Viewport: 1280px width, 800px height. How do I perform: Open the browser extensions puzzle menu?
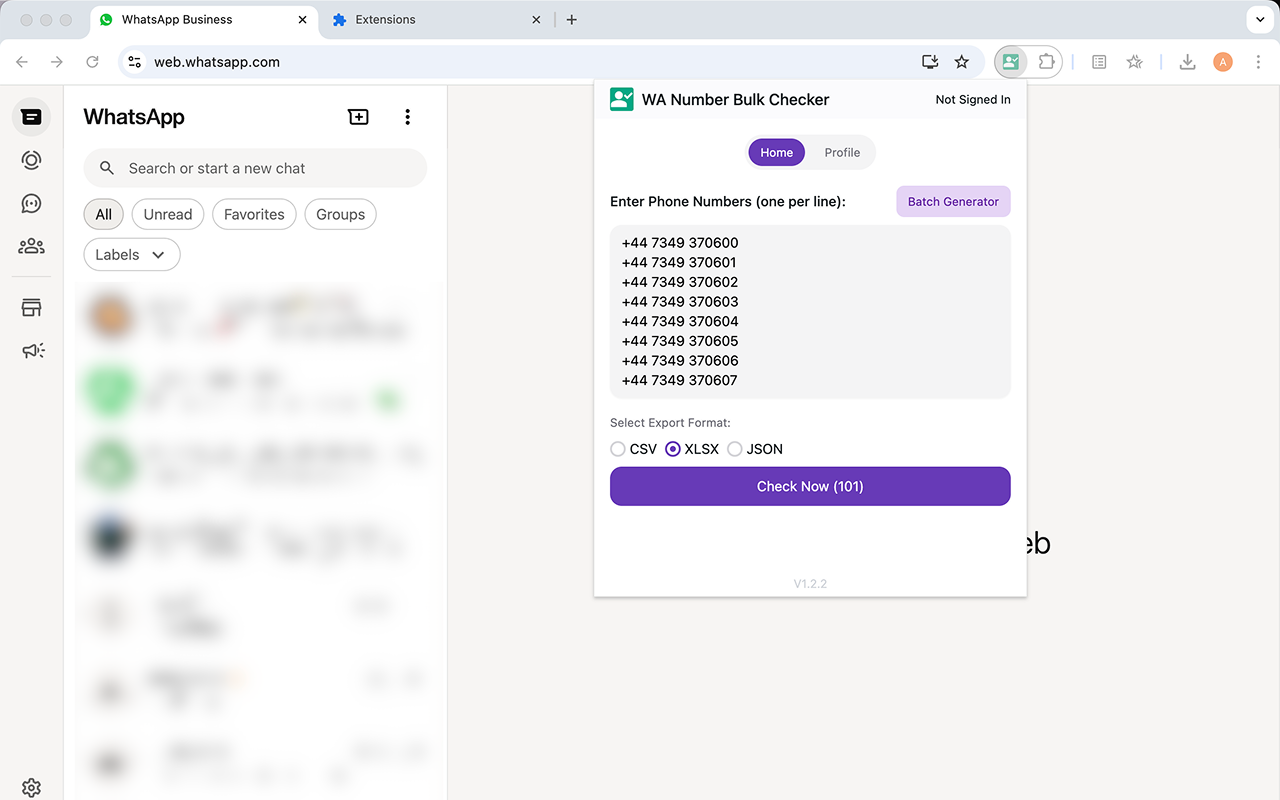click(1046, 61)
